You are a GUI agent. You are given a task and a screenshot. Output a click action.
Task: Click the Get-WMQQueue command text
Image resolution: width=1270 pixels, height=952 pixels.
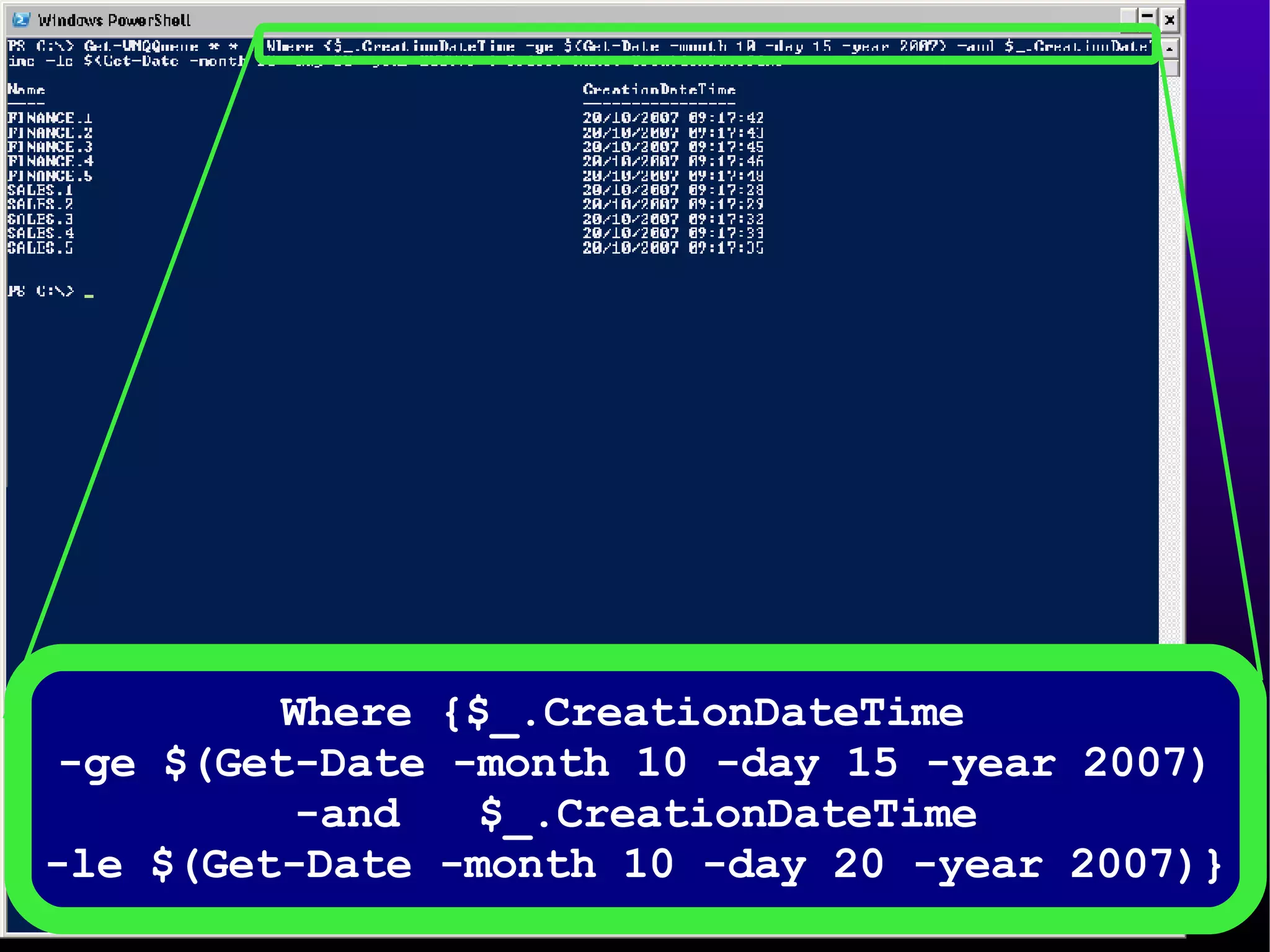[141, 47]
